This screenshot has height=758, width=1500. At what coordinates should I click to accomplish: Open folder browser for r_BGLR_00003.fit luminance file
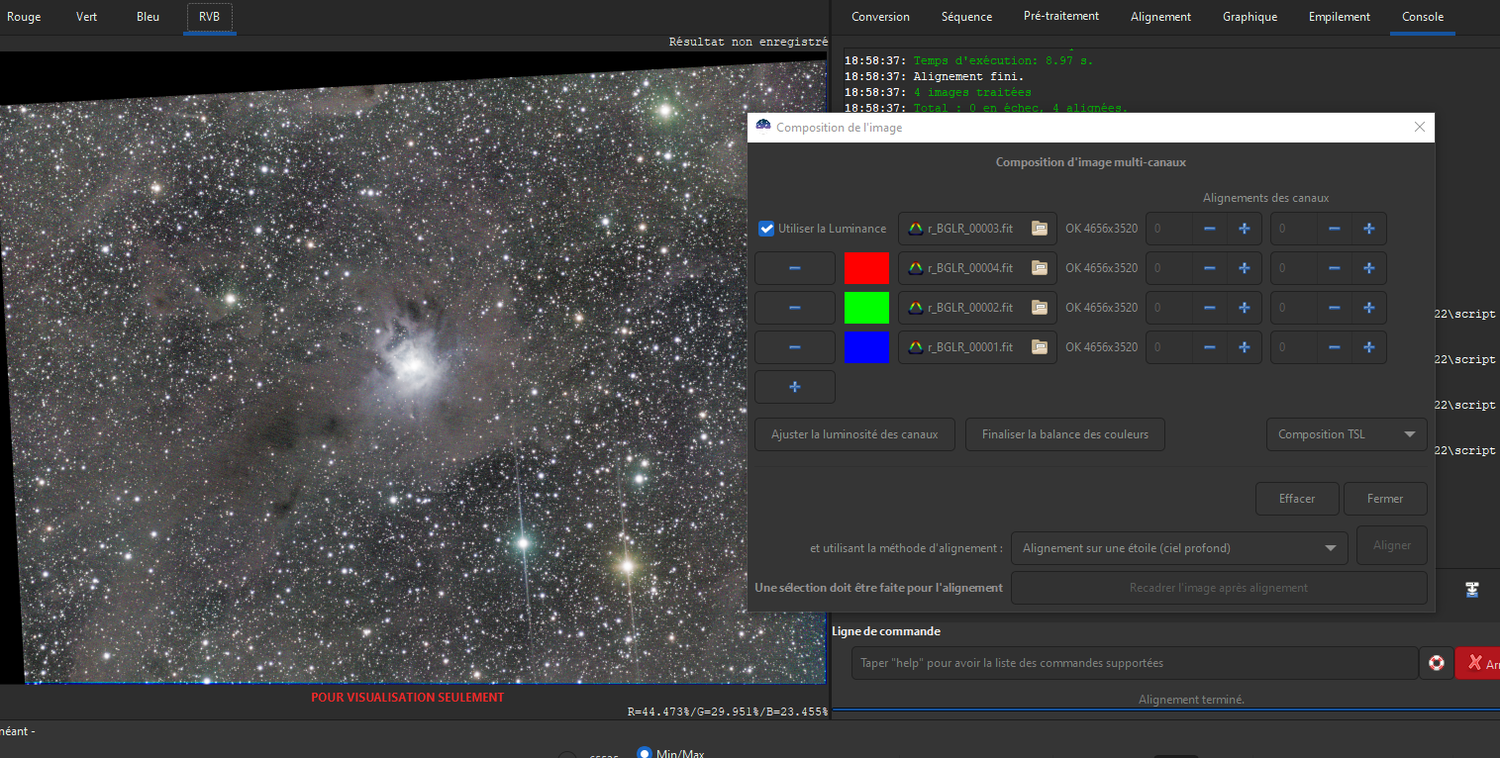pyautogui.click(x=1039, y=228)
